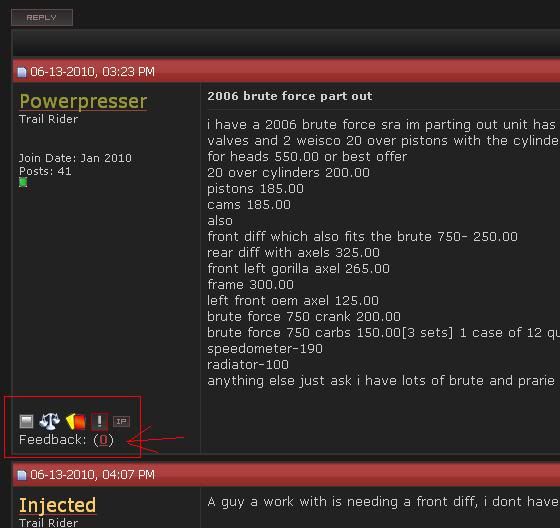Open Powerpresser's user profile link
This screenshot has height=528, width=560.
point(83,101)
